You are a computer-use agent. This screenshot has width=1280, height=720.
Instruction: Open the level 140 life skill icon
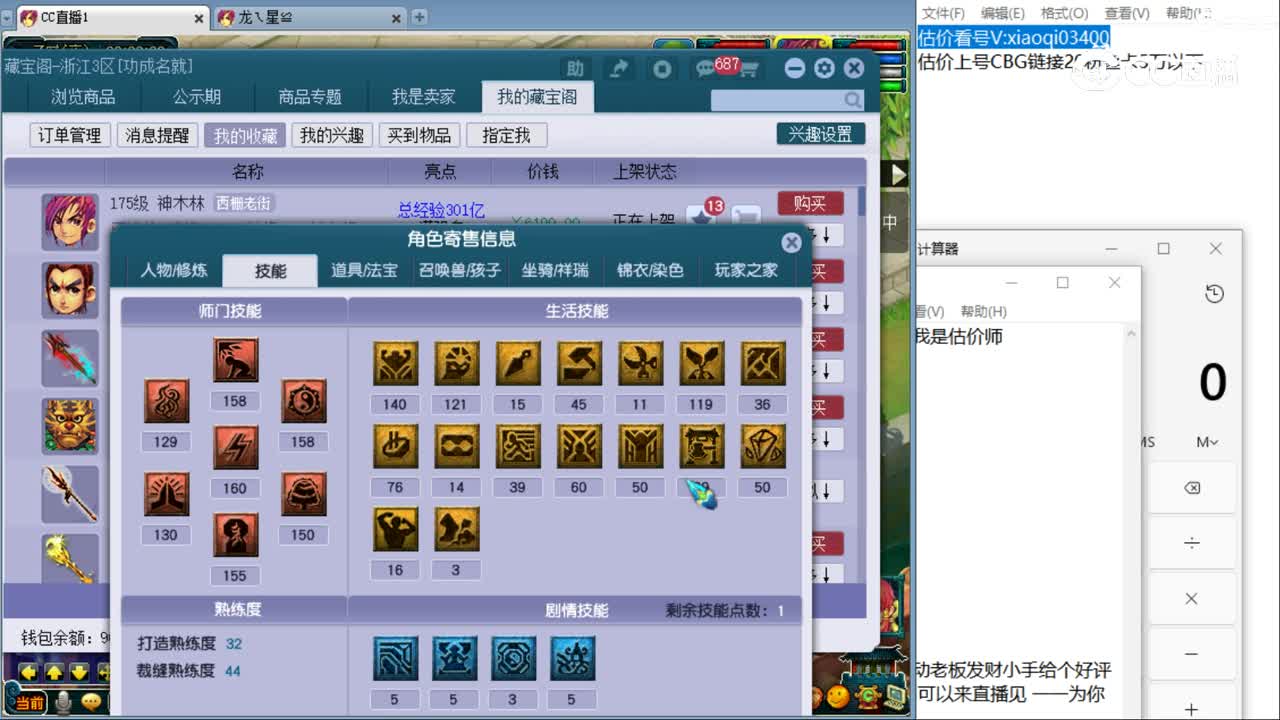pos(394,362)
